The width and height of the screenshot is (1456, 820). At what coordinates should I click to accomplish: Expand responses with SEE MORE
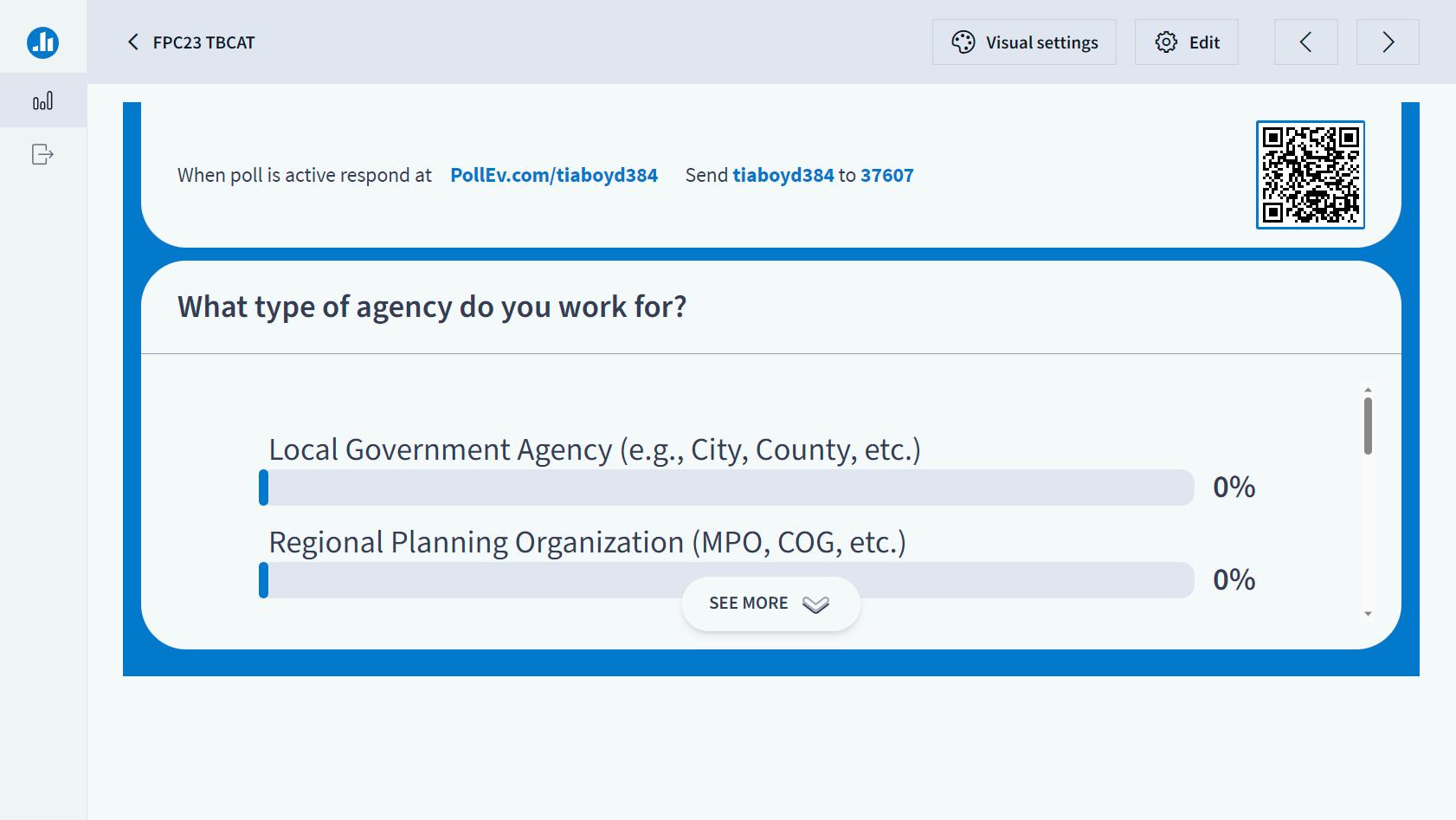click(749, 604)
